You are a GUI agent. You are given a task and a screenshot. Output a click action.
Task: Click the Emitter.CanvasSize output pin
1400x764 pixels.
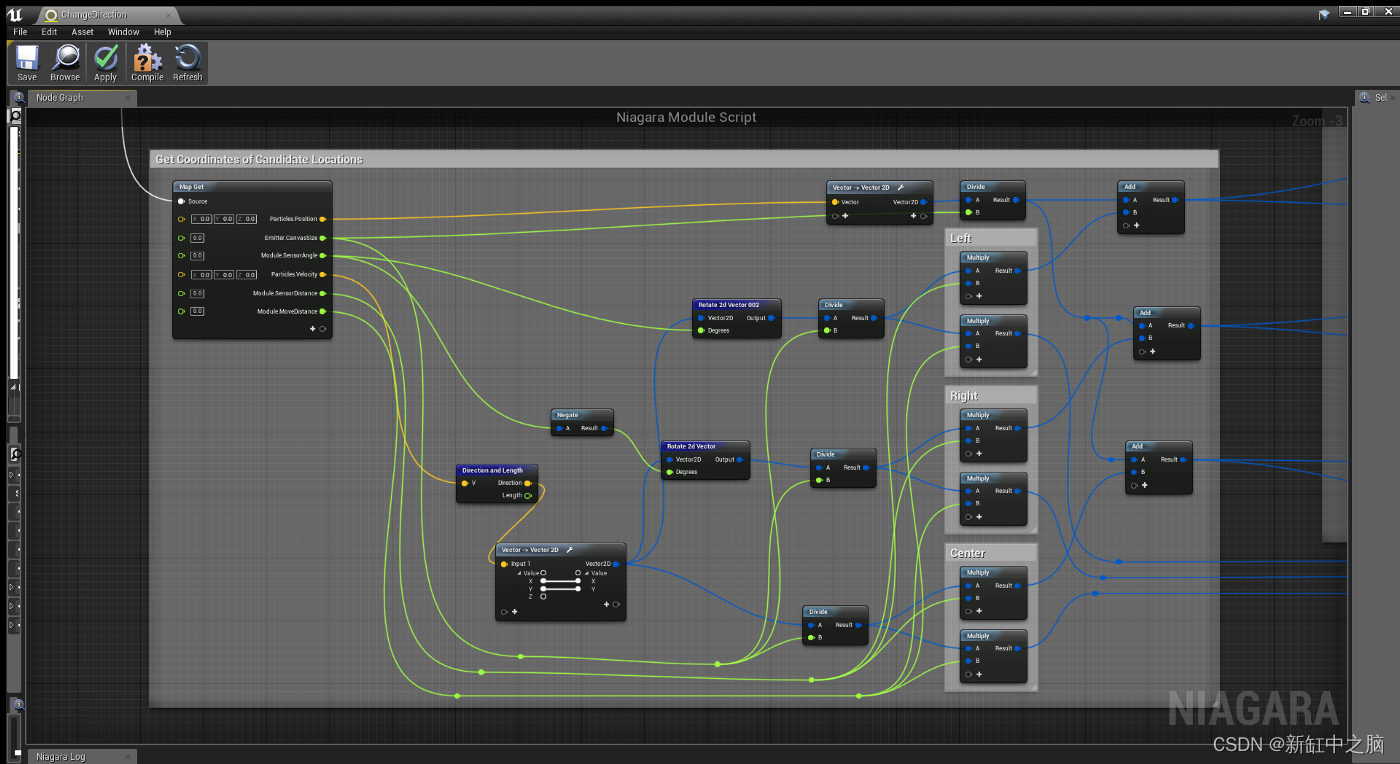pyautogui.click(x=322, y=238)
